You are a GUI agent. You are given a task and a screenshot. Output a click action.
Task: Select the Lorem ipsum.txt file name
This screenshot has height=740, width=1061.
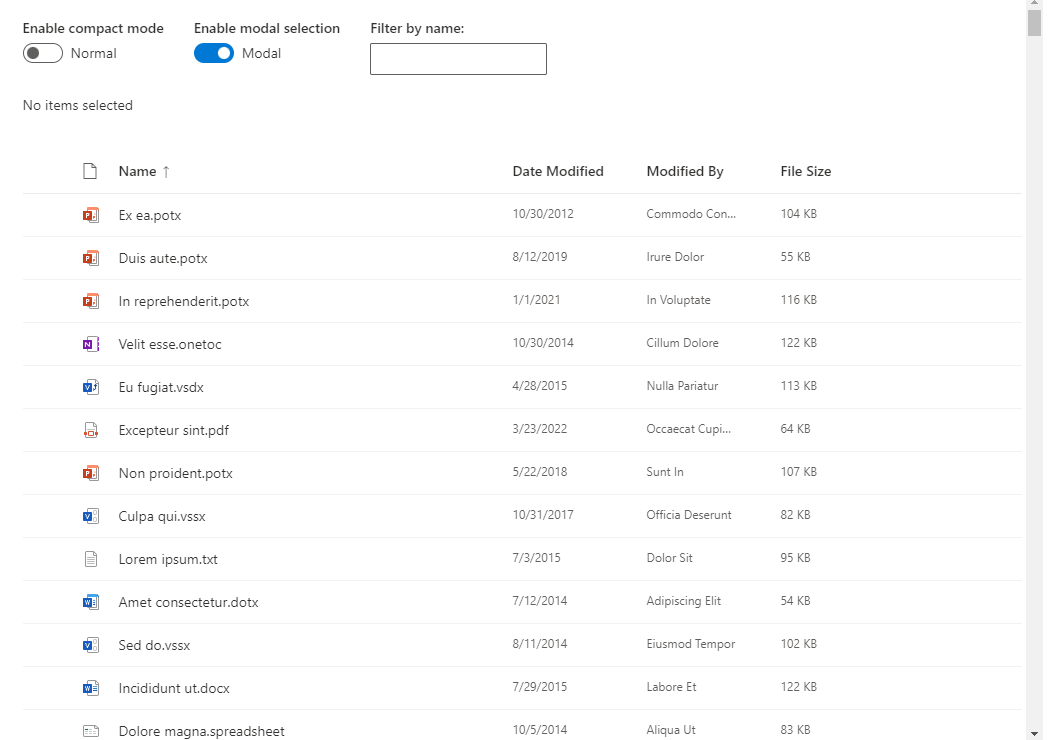pyautogui.click(x=168, y=559)
